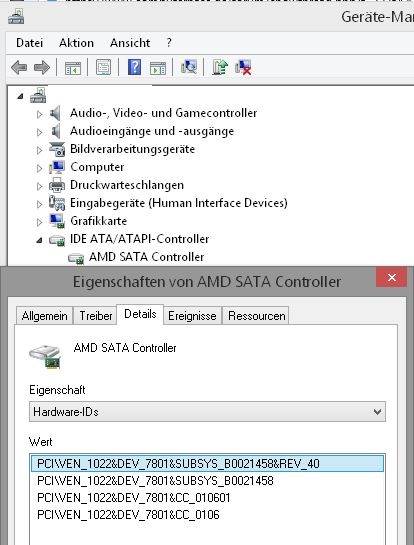The height and width of the screenshot is (545, 414).
Task: Select the value ending with SUBSYS_B0021458
Action: (x=155, y=481)
